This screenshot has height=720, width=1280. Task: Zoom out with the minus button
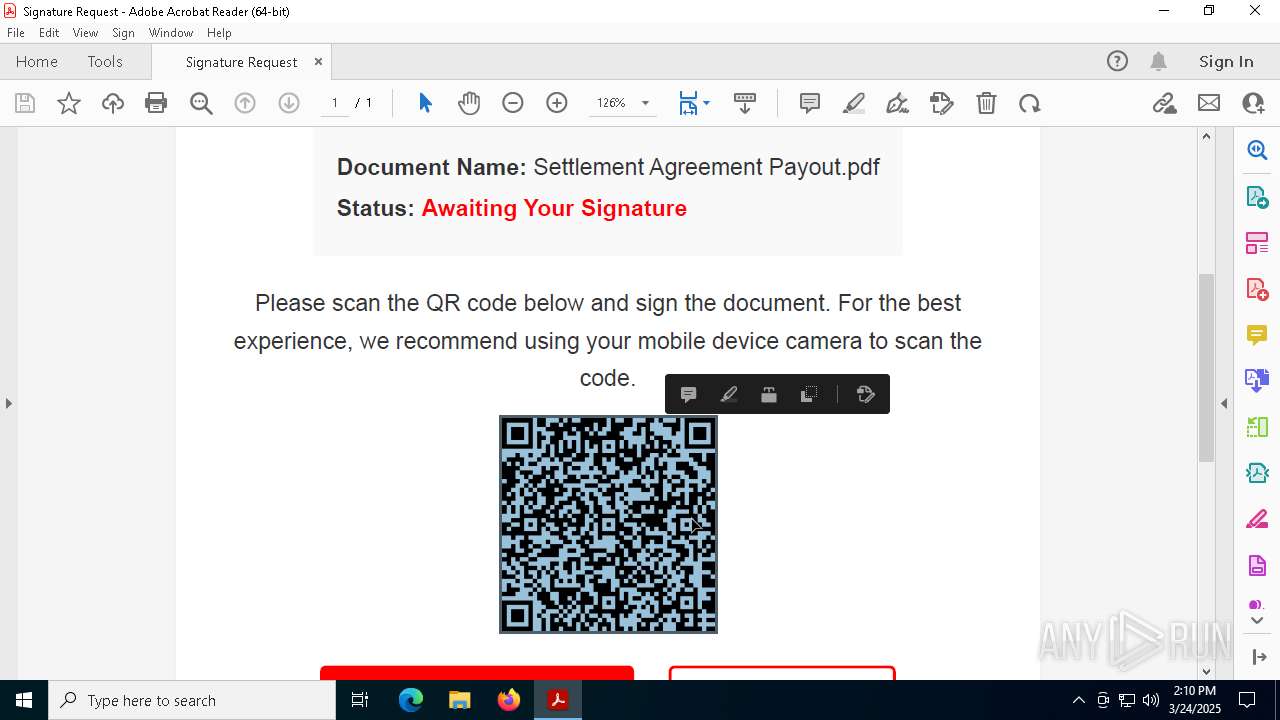(x=513, y=103)
